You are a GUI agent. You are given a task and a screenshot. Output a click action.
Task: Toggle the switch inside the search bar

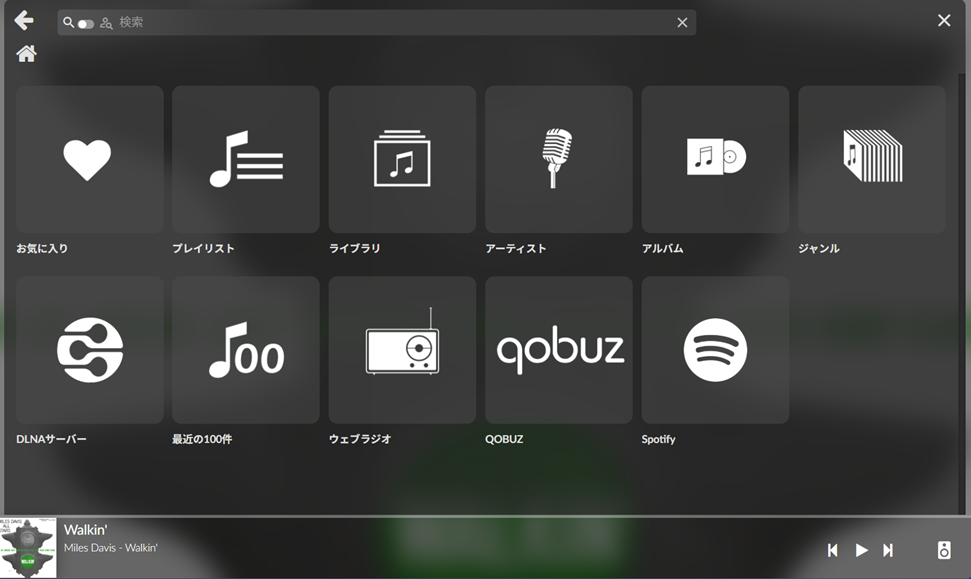pos(85,24)
